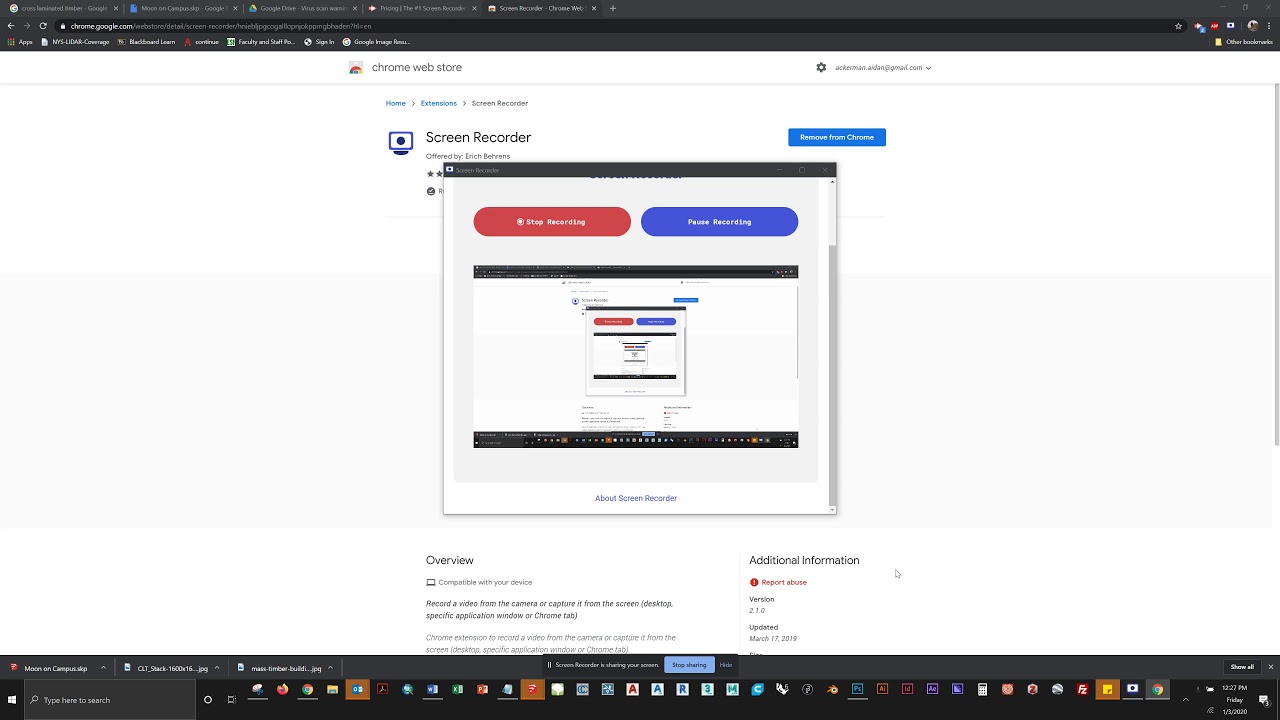Switch to SketchUp in the taskbar
Screen dimensions: 1280x720
pos(532,689)
